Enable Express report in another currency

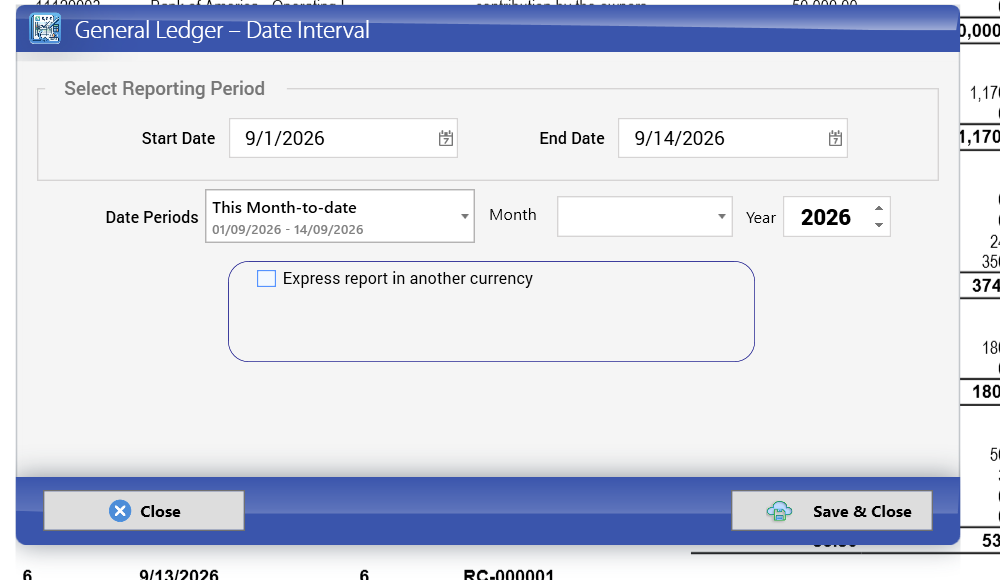point(267,279)
